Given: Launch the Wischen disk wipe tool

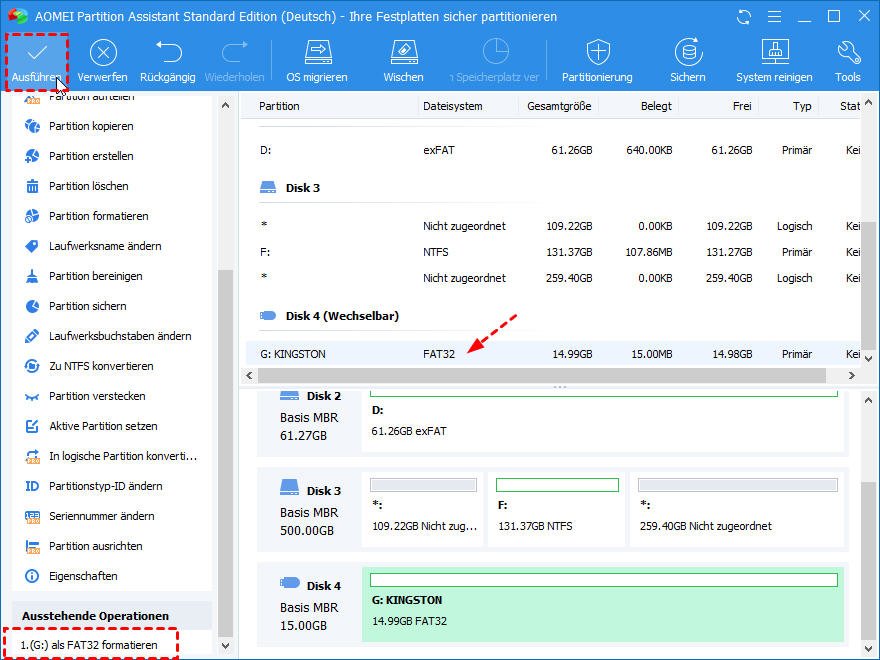Looking at the screenshot, I should (404, 61).
